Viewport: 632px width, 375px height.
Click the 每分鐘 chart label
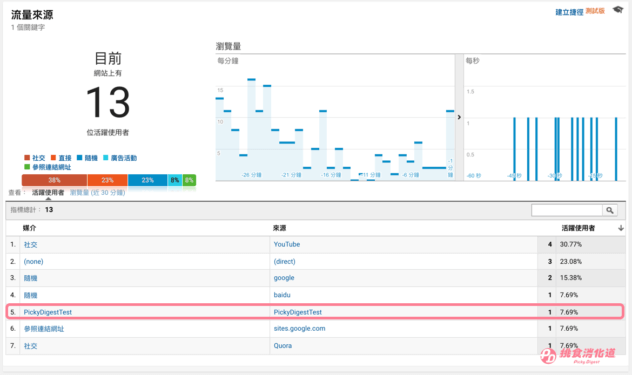(x=228, y=61)
